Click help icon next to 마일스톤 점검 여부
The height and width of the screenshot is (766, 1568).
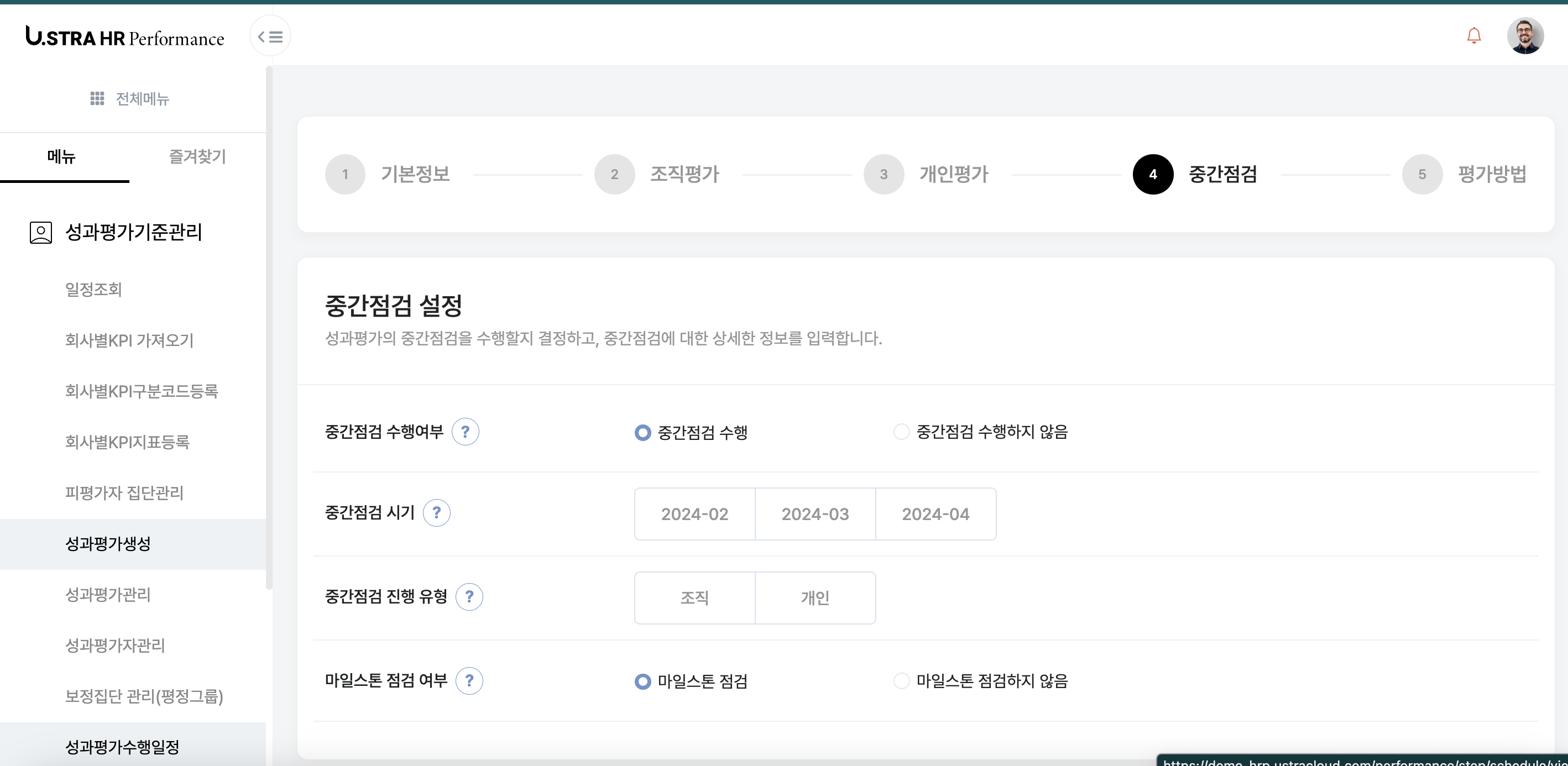tap(469, 681)
